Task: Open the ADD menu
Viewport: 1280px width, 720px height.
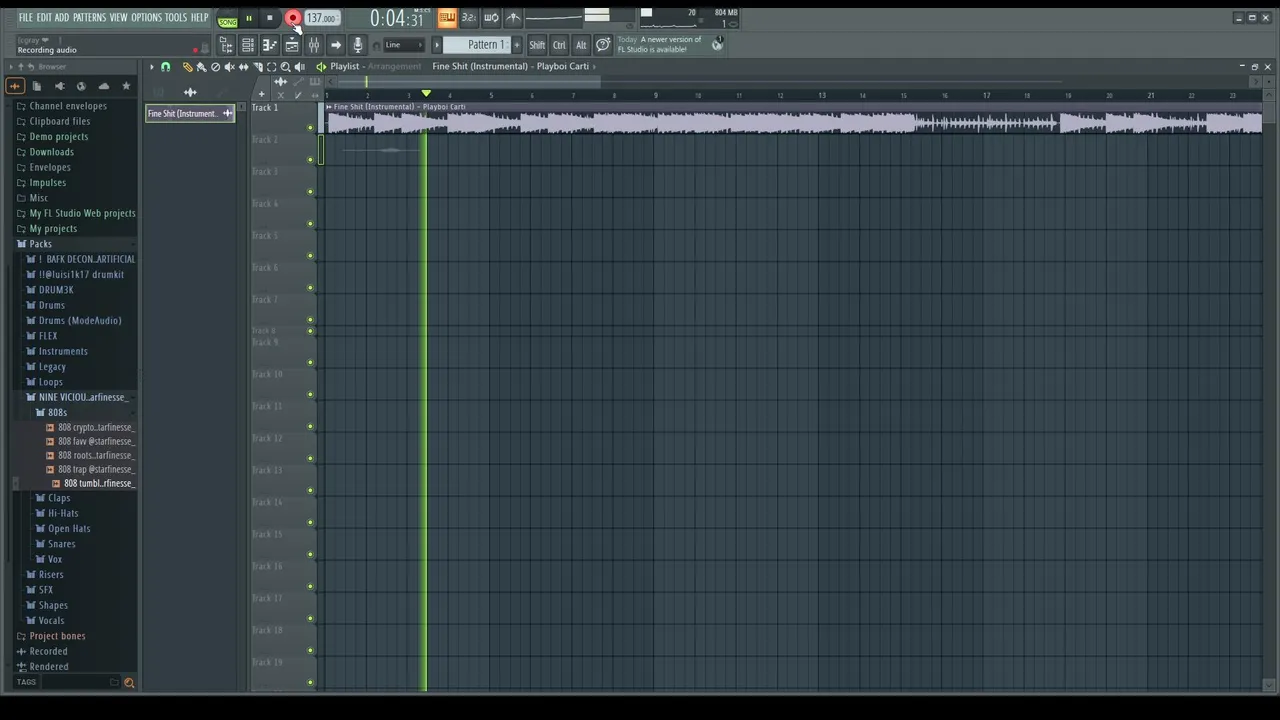Action: pos(62,18)
